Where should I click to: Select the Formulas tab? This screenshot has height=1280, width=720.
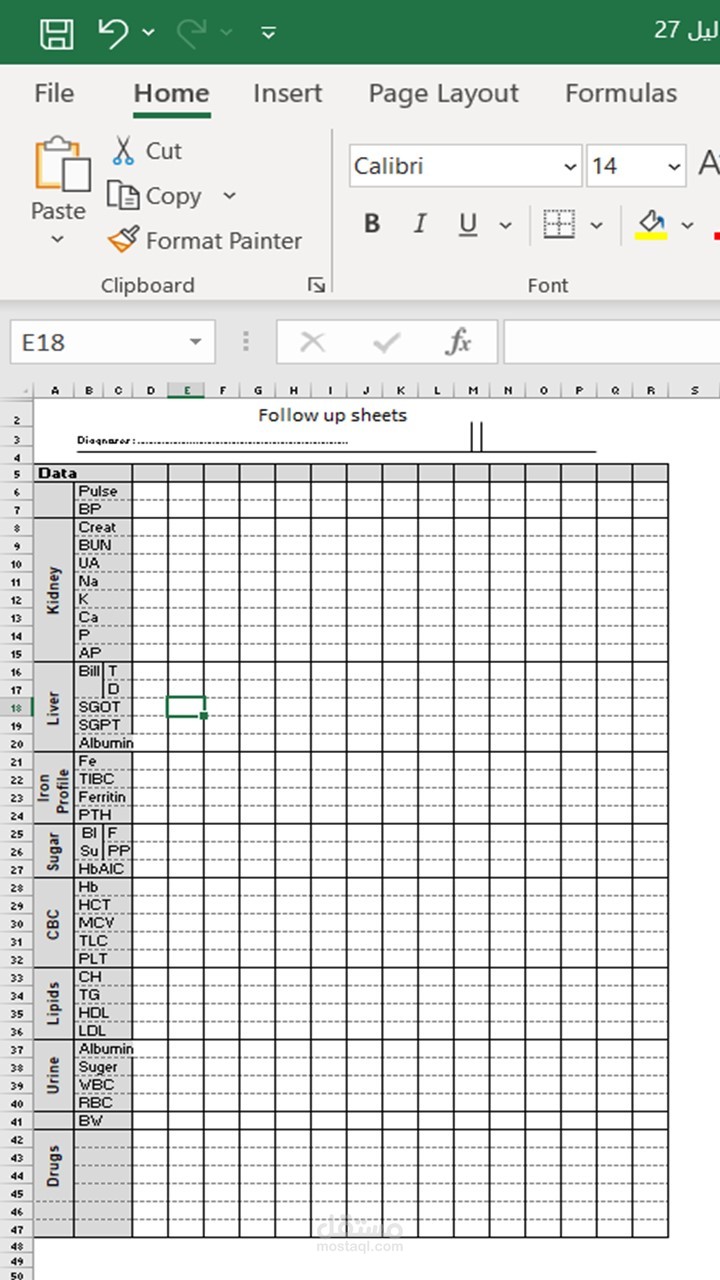(x=621, y=93)
